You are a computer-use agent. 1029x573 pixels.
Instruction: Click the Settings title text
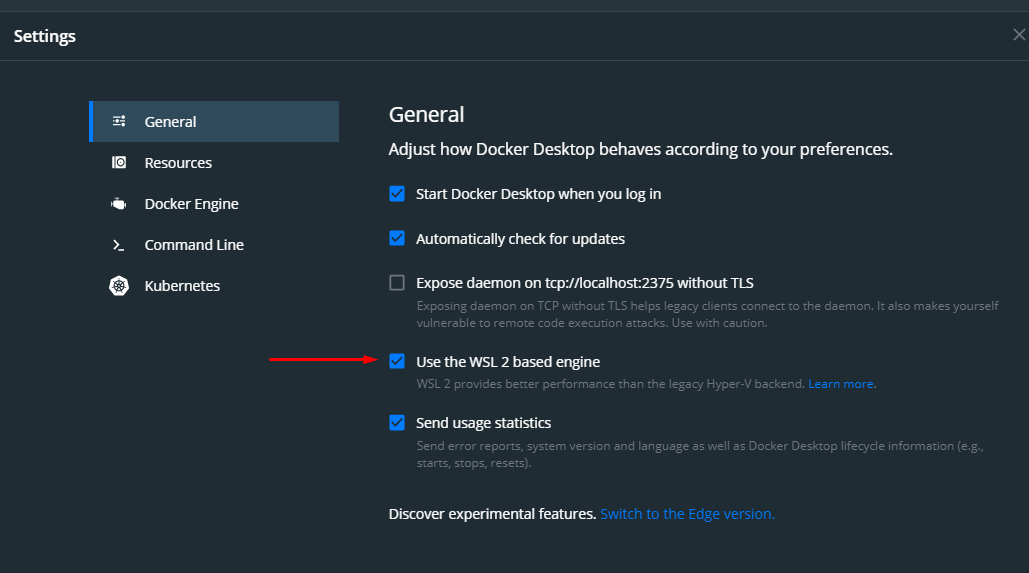click(x=45, y=37)
